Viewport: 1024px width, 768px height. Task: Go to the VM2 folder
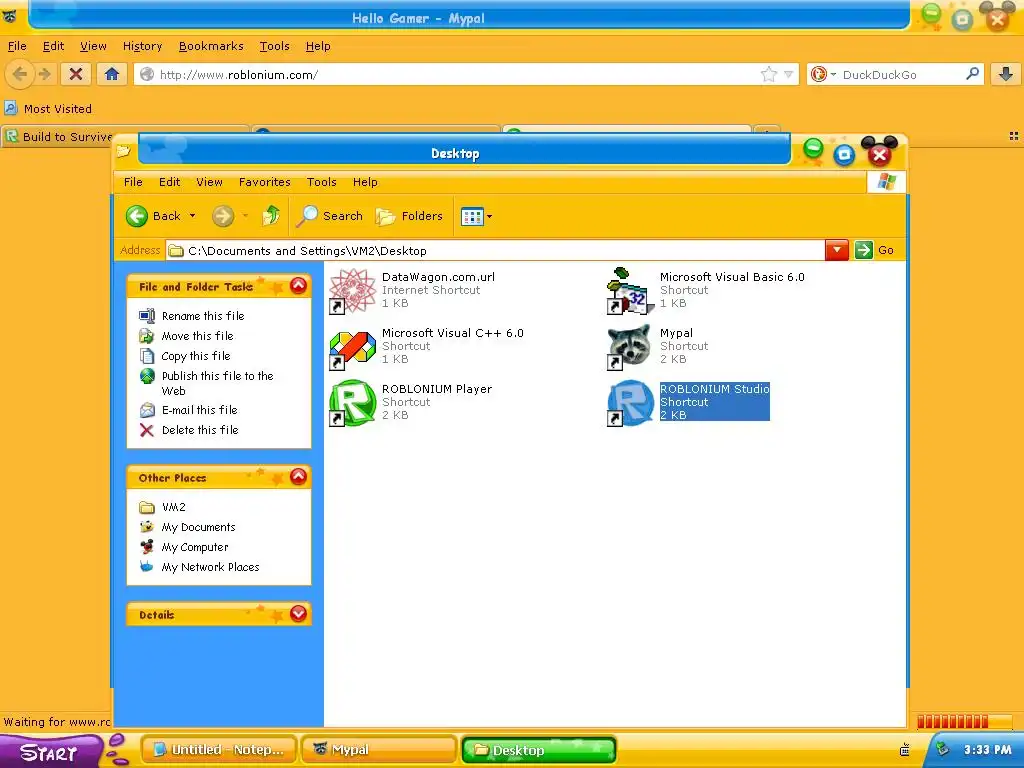174,507
